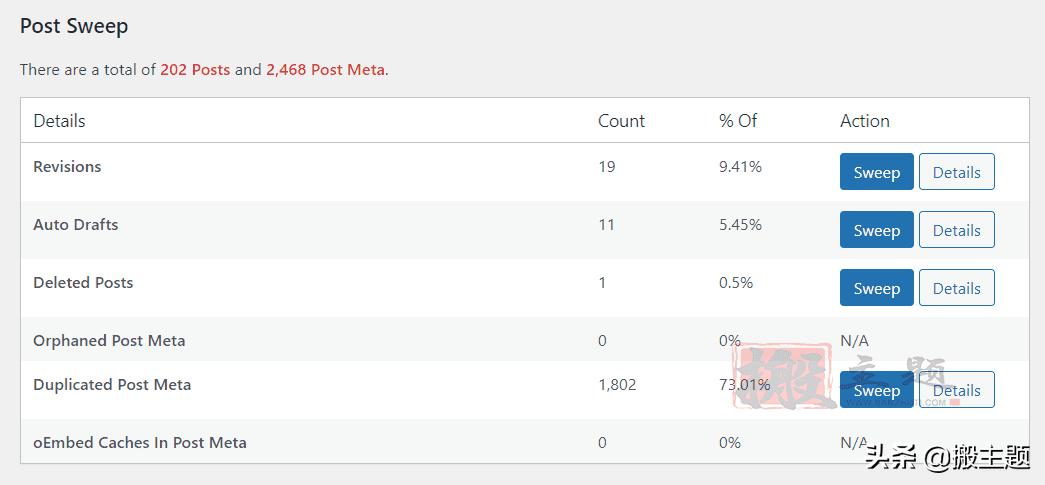The height and width of the screenshot is (485, 1045).
Task: Select the Count column header
Action: pos(621,121)
